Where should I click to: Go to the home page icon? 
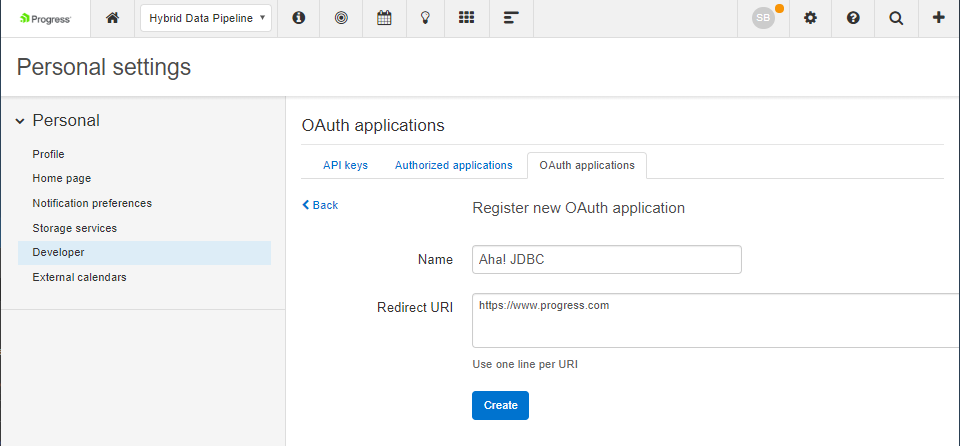tap(112, 18)
